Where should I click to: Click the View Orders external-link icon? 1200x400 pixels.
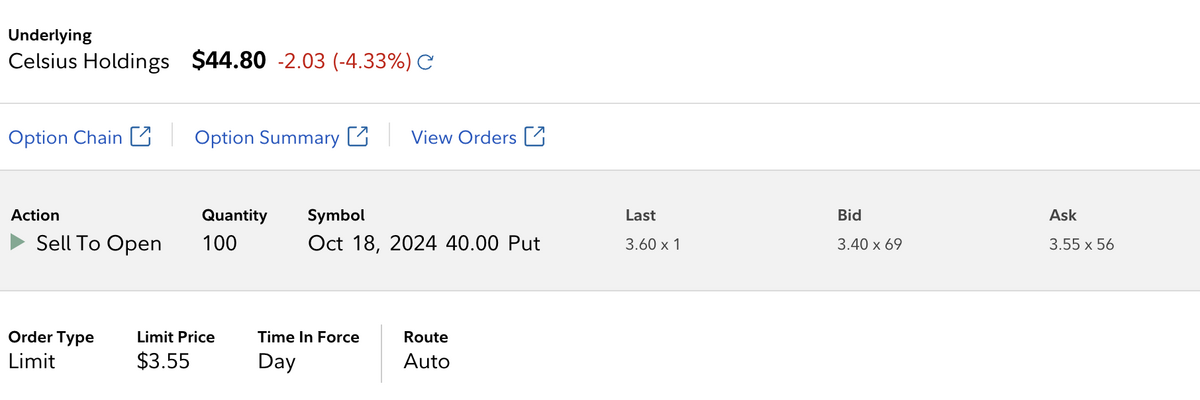pyautogui.click(x=535, y=137)
